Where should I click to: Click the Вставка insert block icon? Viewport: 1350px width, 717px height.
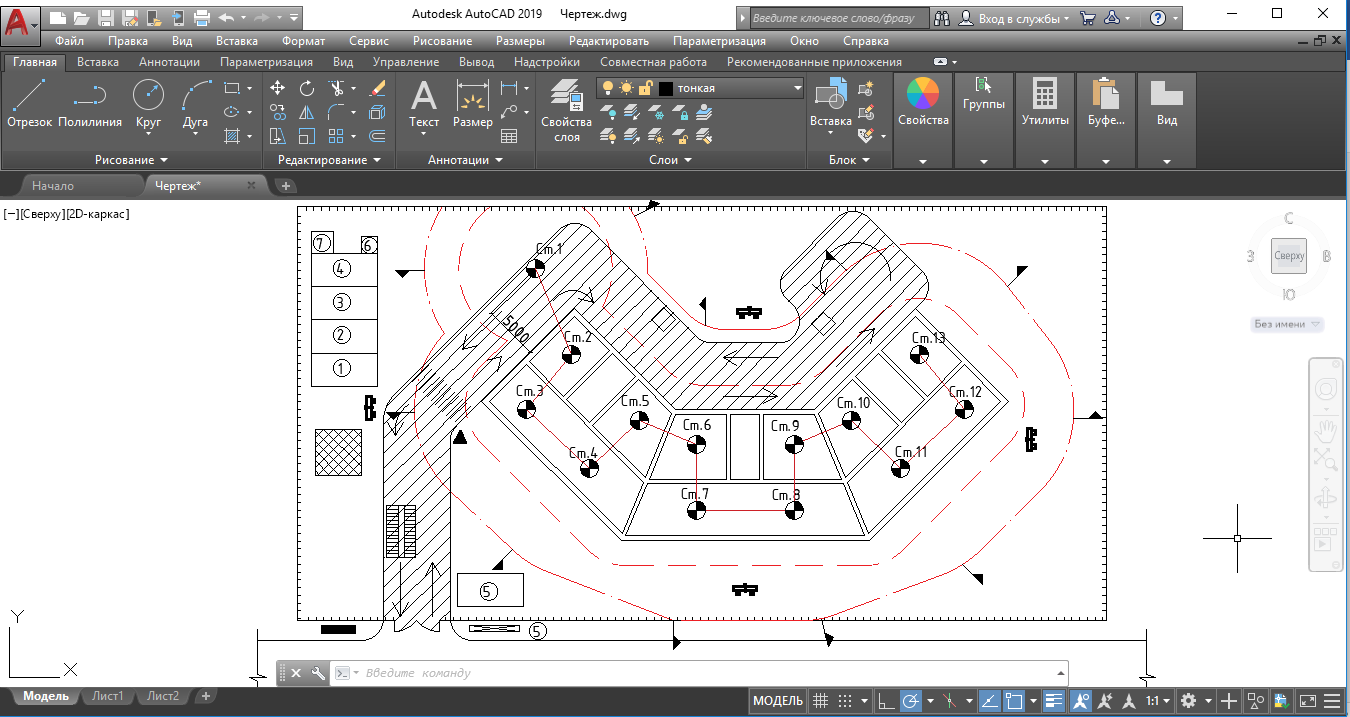830,103
